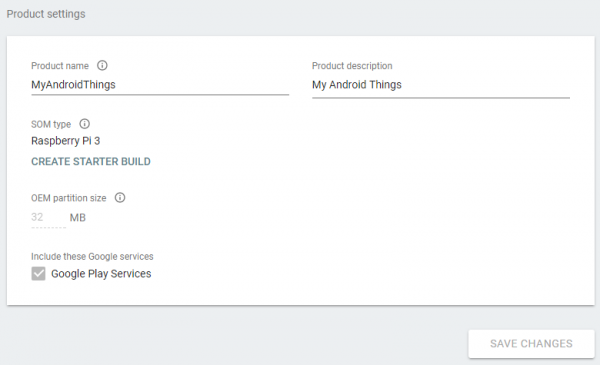Screen dimensions: 600x365
Task: Click the info icon next to Product name
Action: tap(102, 65)
